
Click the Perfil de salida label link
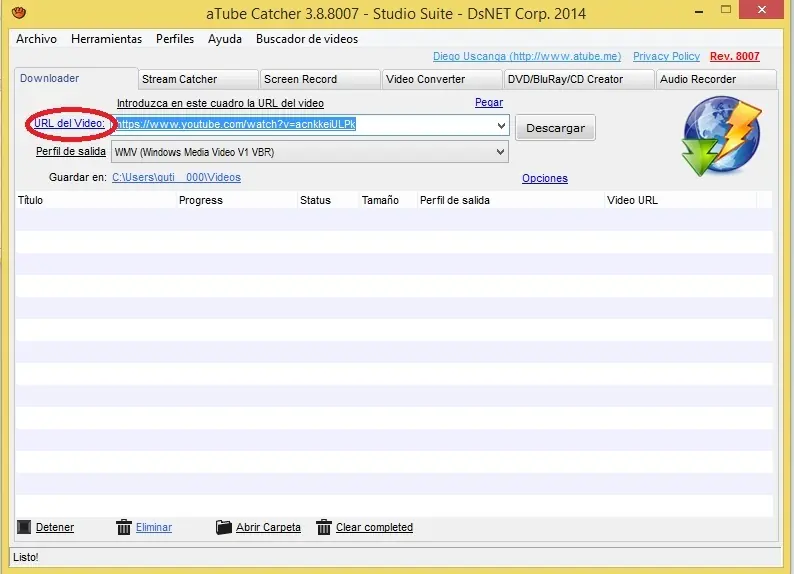pyautogui.click(x=71, y=151)
